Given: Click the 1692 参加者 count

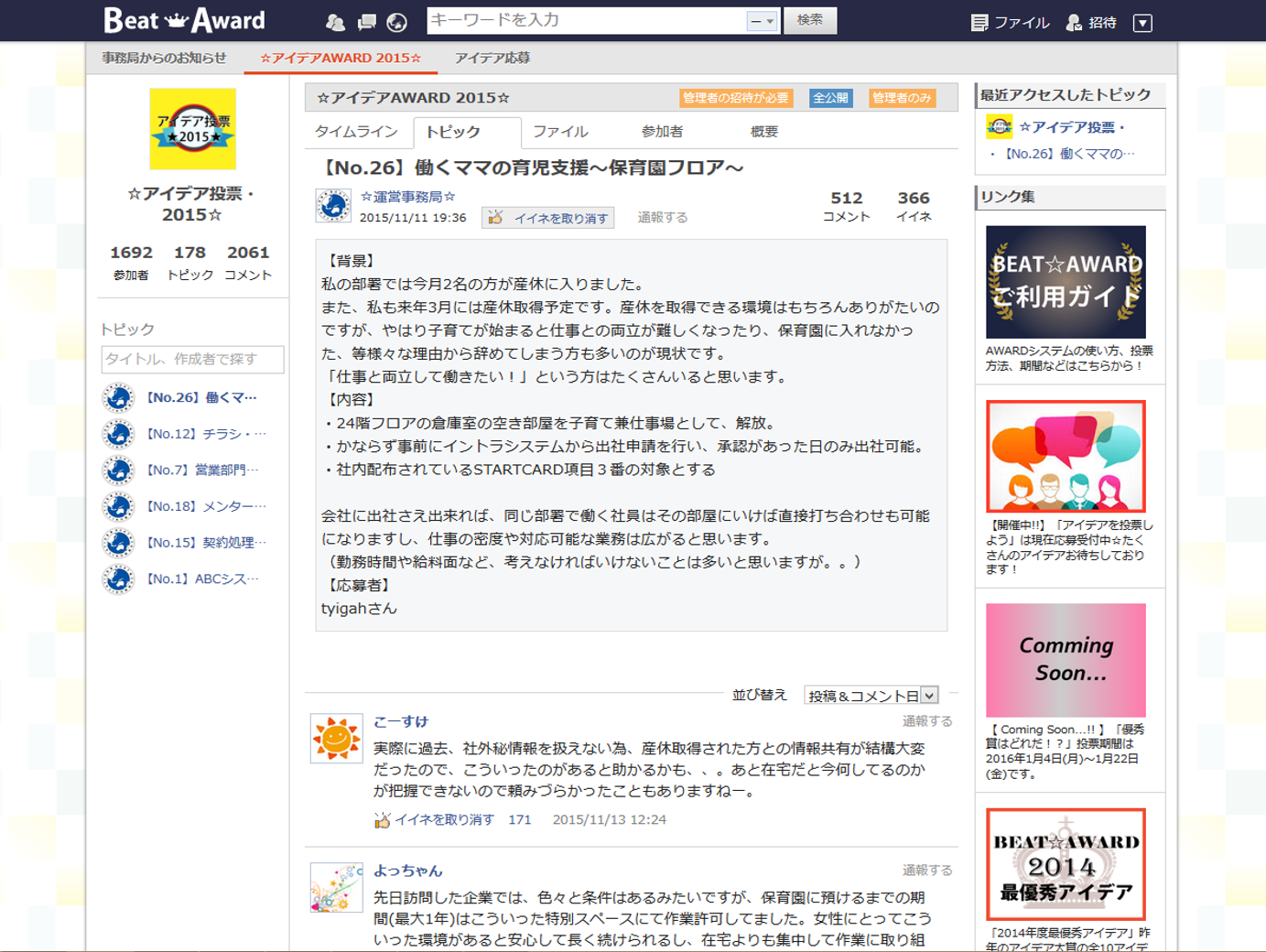Looking at the screenshot, I should click(x=131, y=262).
